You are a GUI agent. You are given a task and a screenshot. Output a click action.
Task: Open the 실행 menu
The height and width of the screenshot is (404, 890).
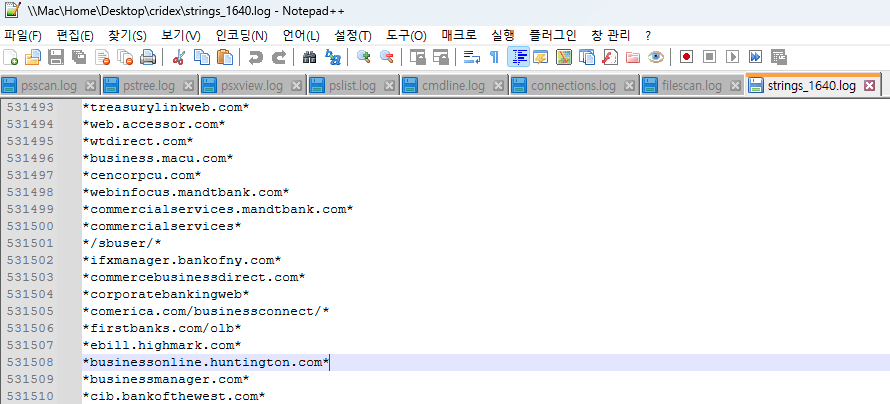click(x=503, y=36)
